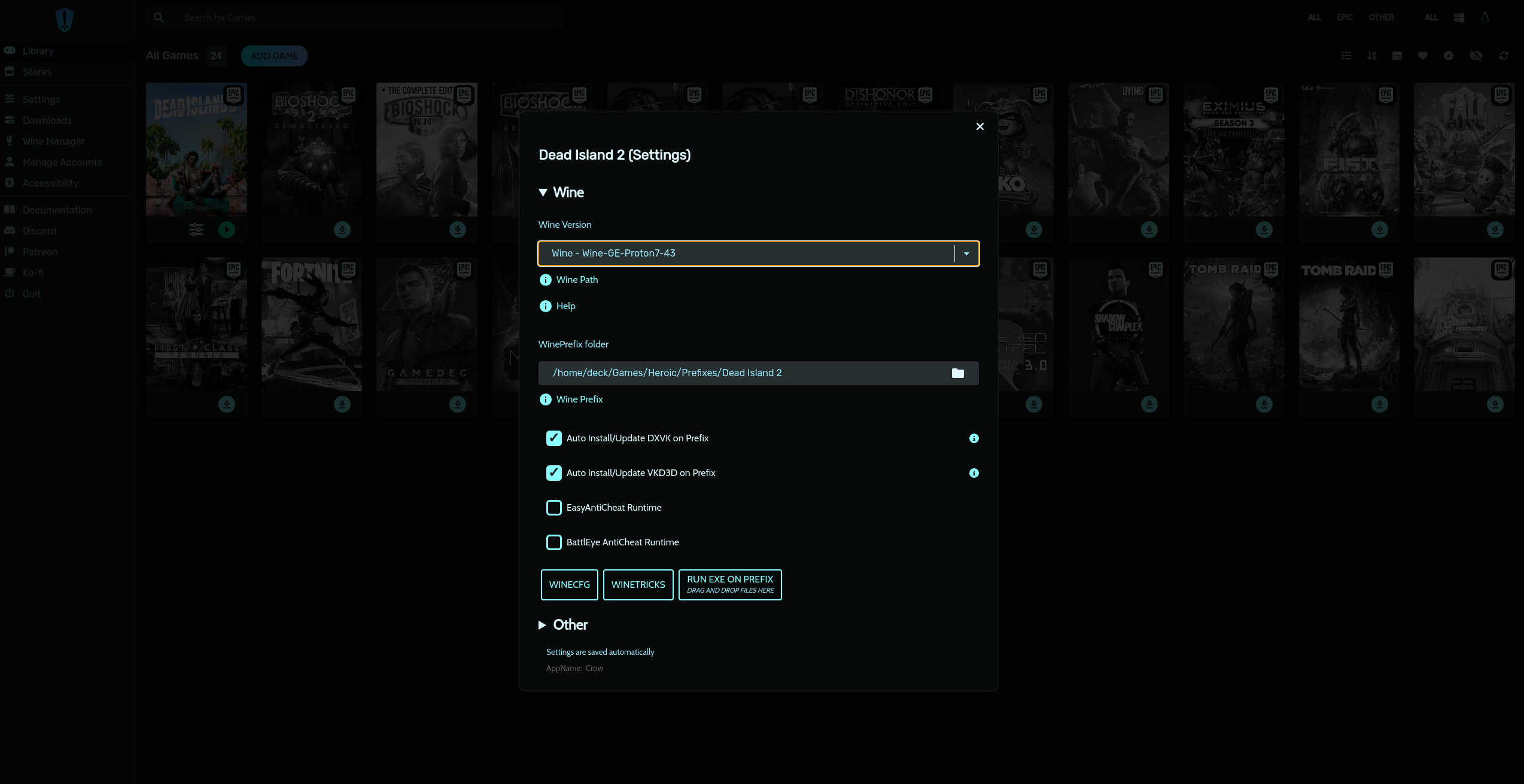Navigate to Documentation section

click(57, 210)
